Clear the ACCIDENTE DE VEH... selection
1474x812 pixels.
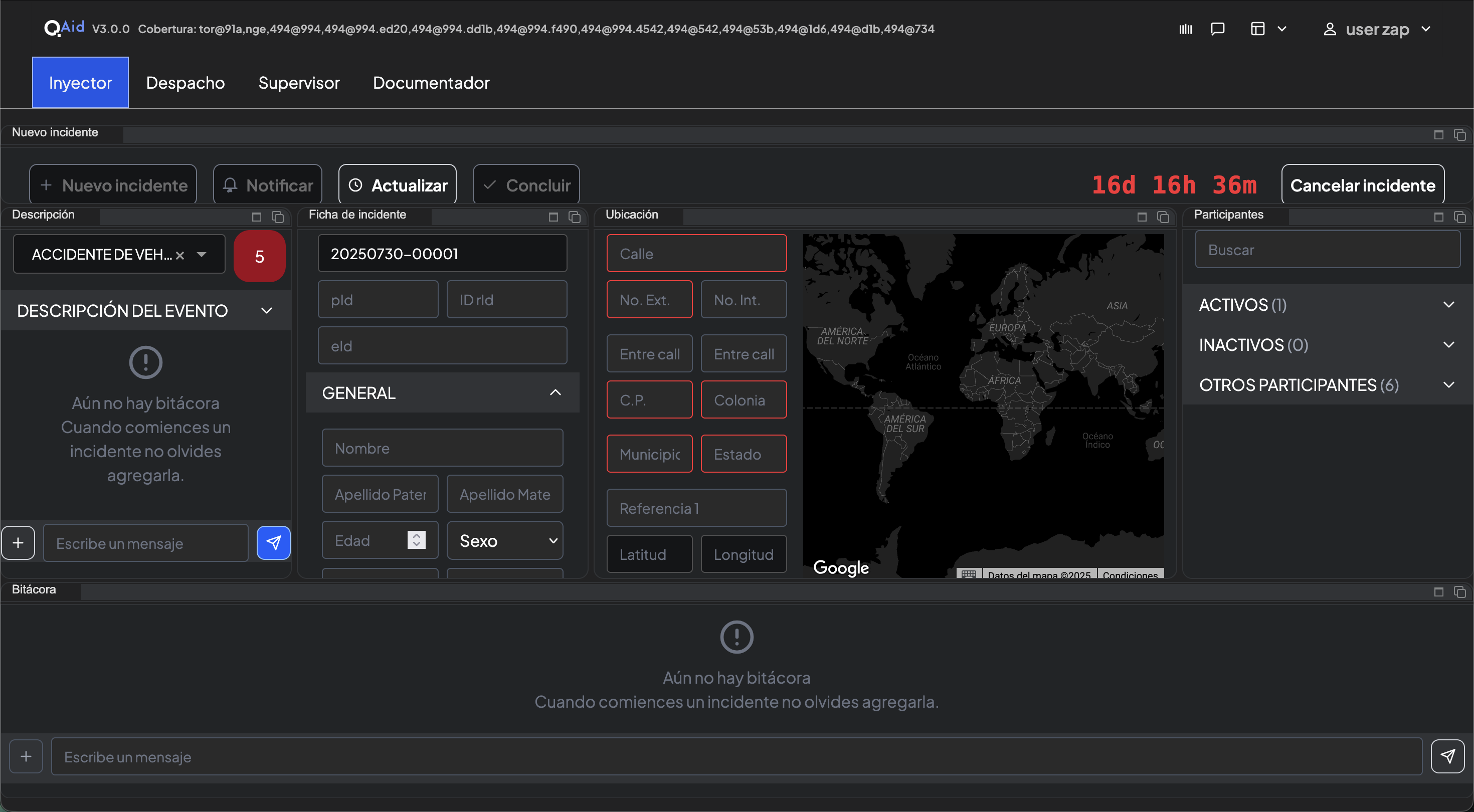click(179, 255)
